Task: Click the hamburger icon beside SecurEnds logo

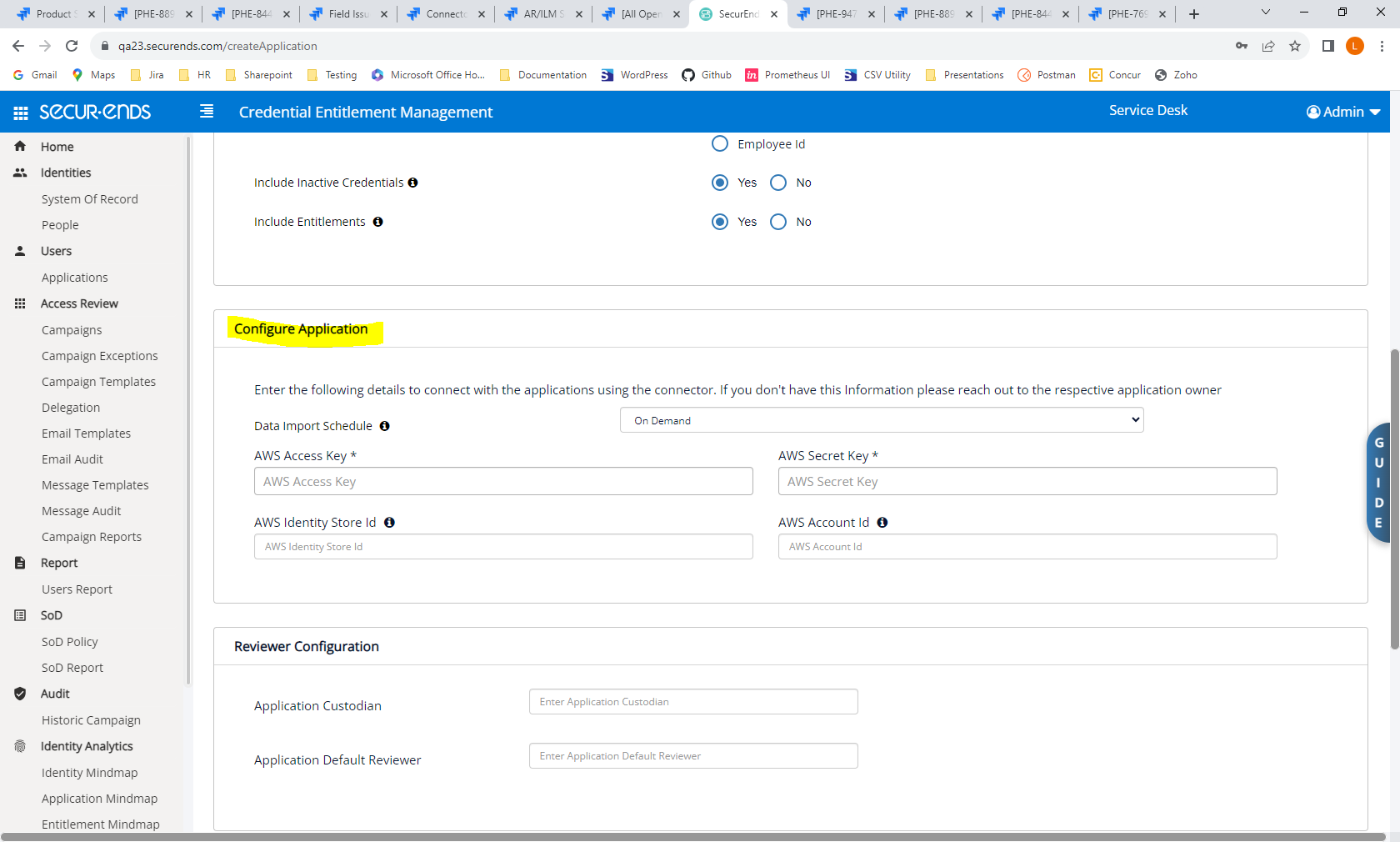Action: pyautogui.click(x=206, y=111)
